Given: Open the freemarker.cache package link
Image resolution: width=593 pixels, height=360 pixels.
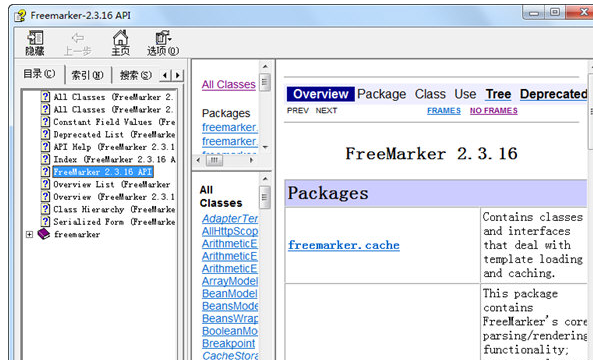Looking at the screenshot, I should [x=343, y=245].
